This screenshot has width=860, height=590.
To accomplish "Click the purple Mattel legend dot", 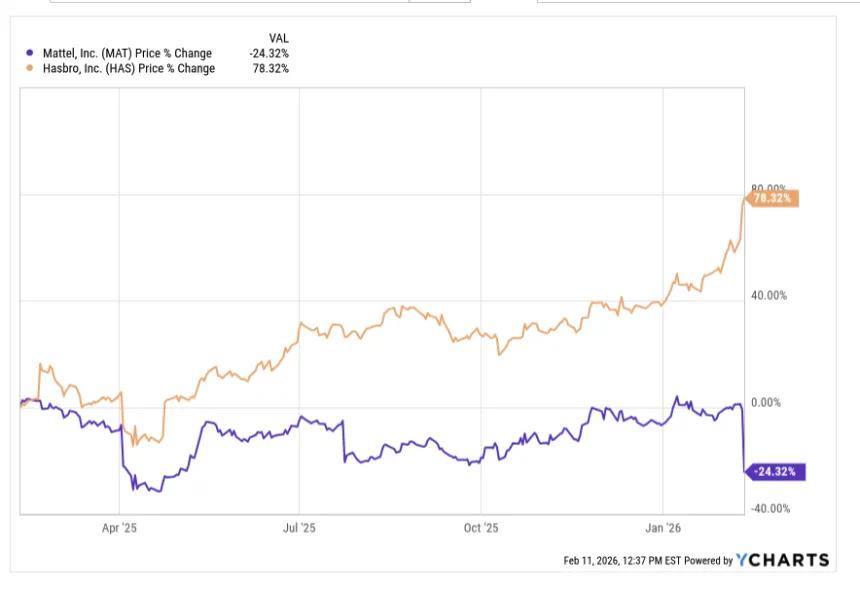I will [x=30, y=53].
